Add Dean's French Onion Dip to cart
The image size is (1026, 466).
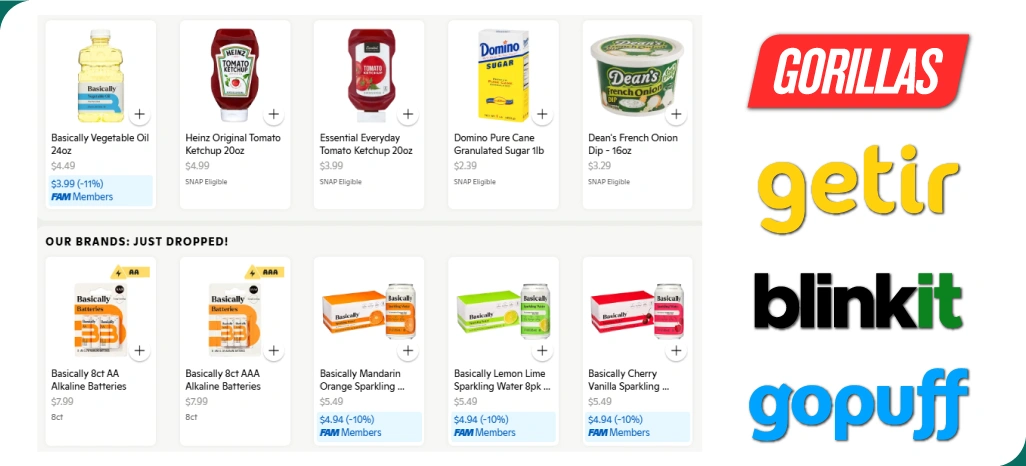(x=676, y=115)
